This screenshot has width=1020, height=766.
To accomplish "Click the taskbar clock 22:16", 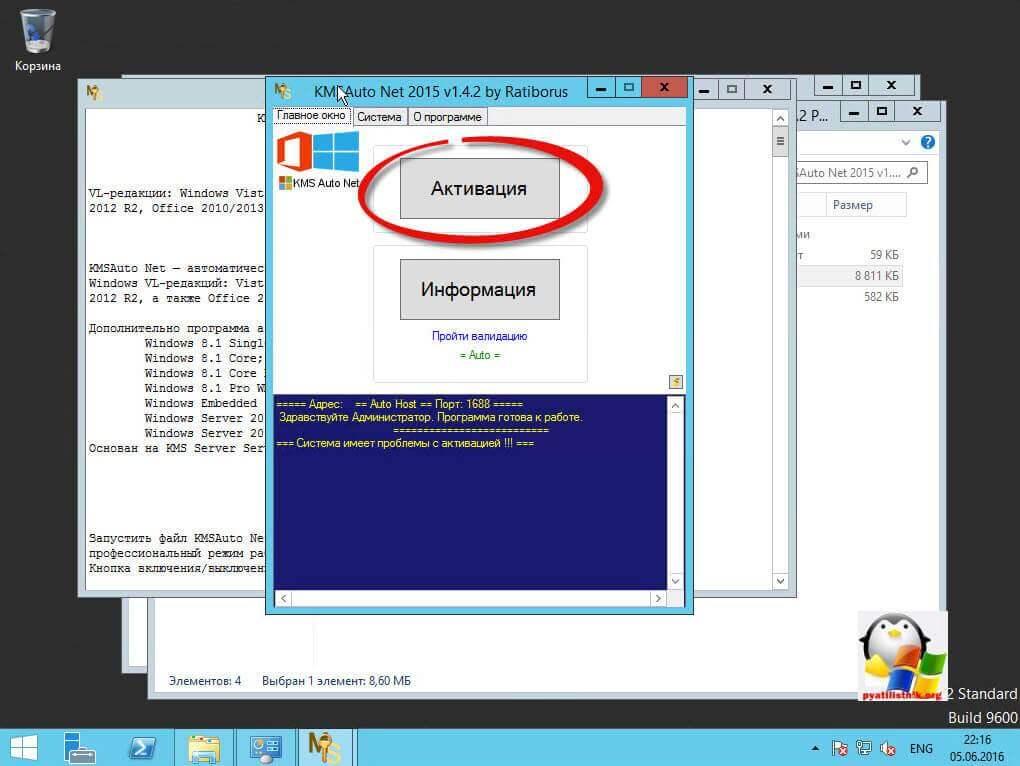I will coord(976,740).
